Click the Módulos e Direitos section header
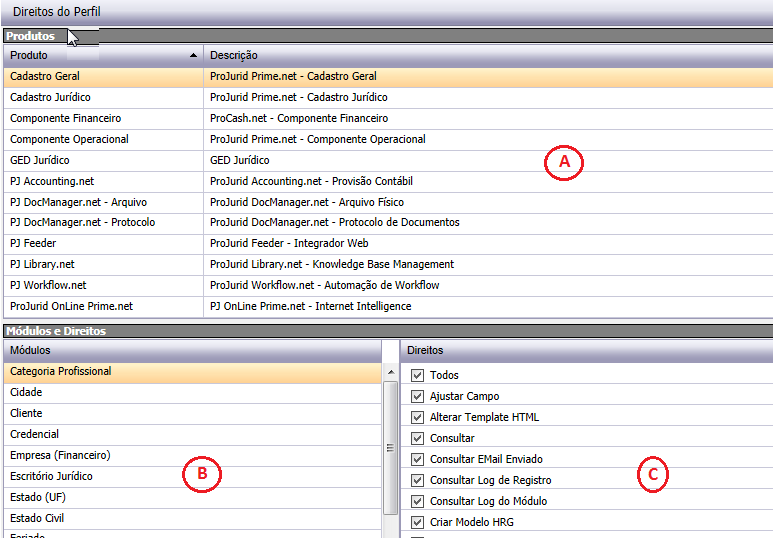The height and width of the screenshot is (538, 773). (388, 331)
